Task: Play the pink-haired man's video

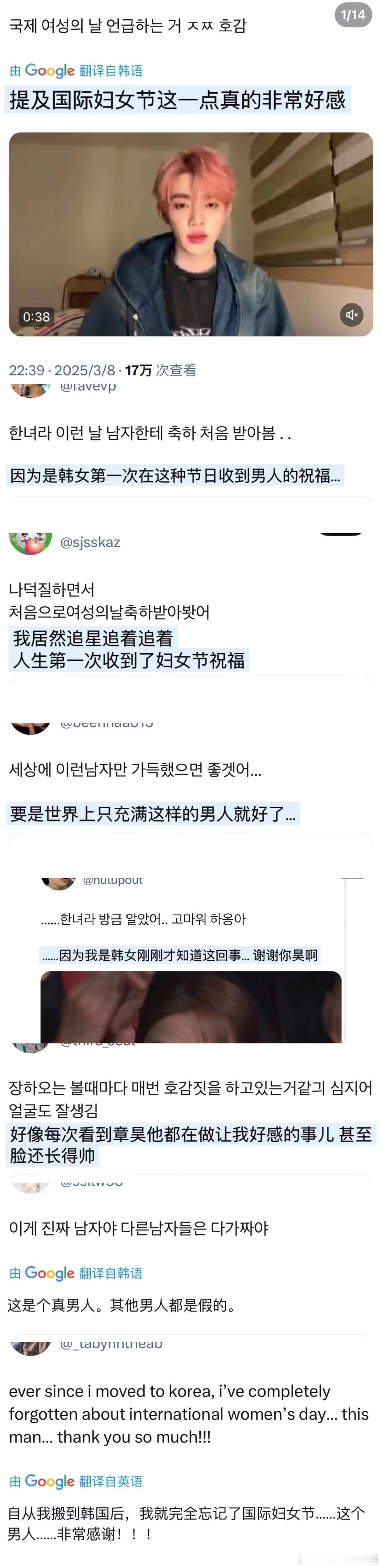Action: point(191,234)
